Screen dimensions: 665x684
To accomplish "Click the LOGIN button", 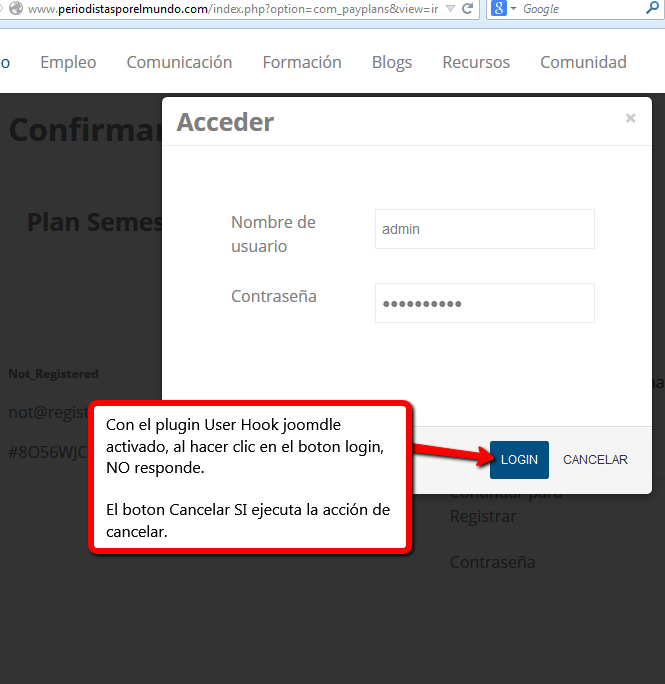I will pos(519,460).
